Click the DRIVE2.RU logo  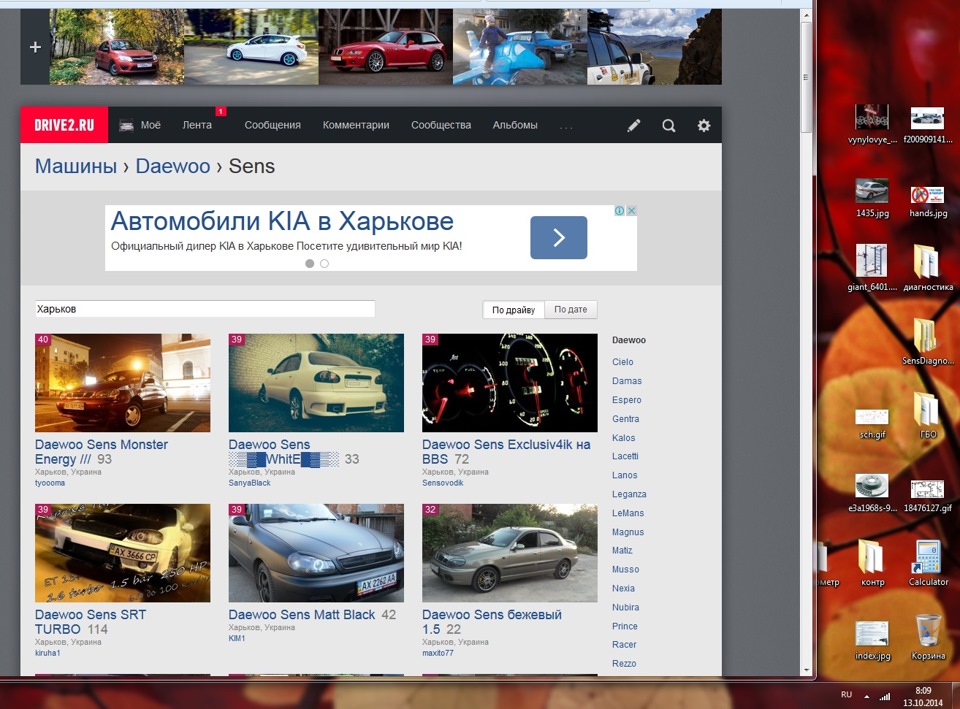(x=64, y=125)
